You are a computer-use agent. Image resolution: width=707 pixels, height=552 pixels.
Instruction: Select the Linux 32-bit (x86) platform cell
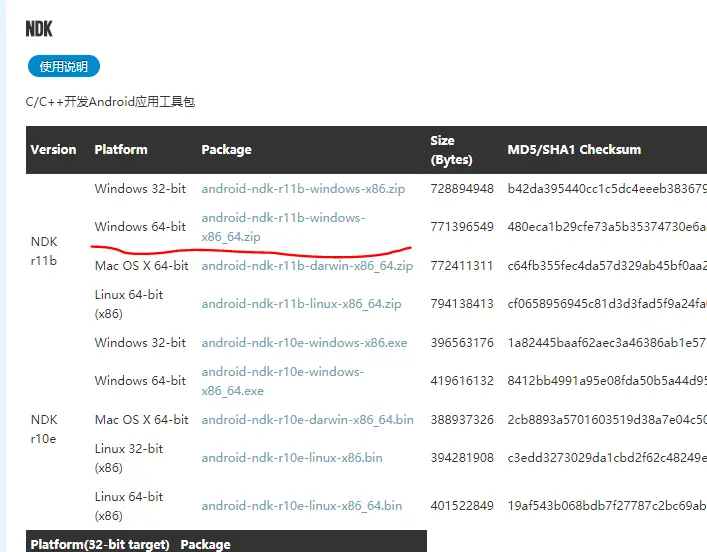pyautogui.click(x=129, y=458)
